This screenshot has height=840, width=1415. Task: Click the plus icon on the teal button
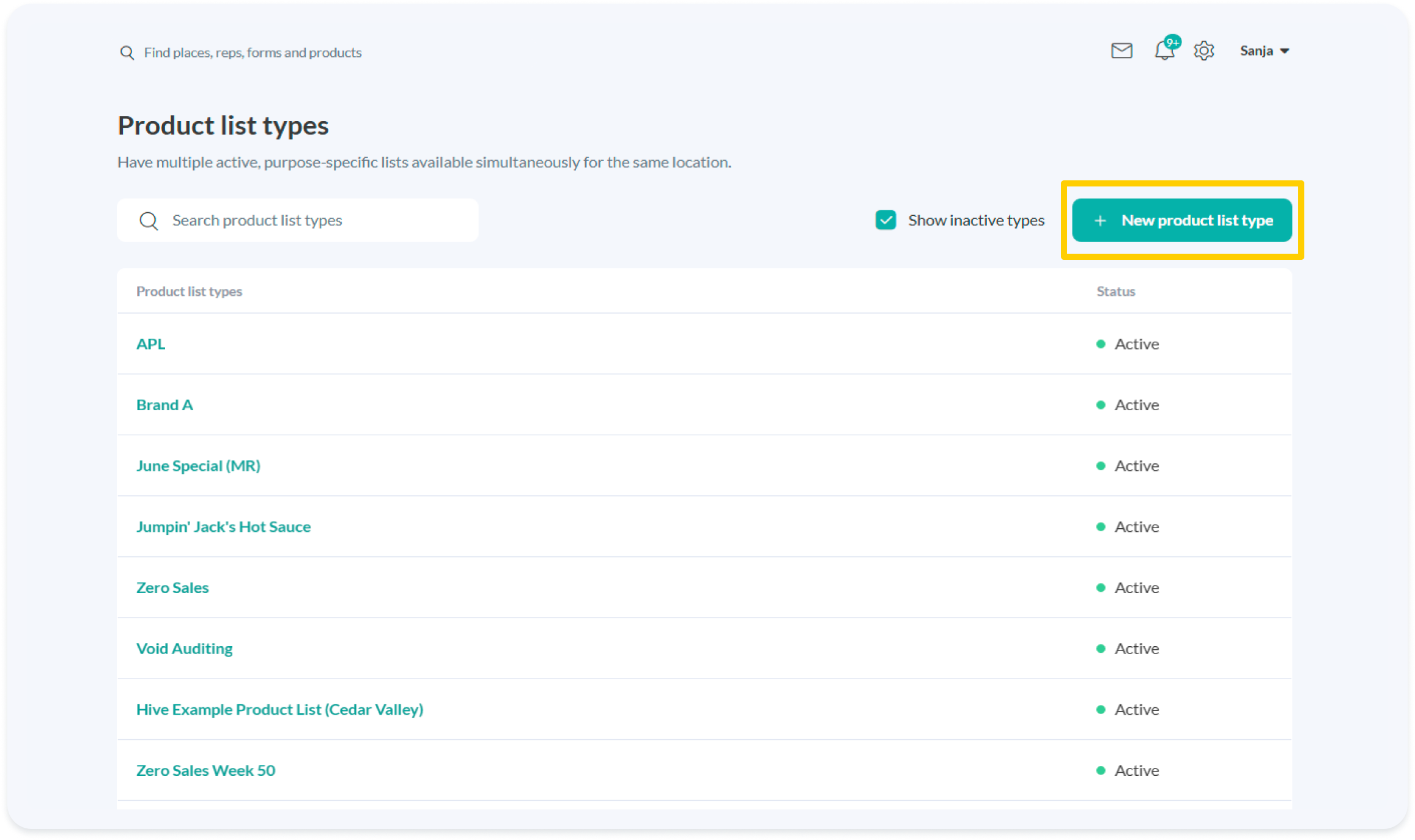1100,220
